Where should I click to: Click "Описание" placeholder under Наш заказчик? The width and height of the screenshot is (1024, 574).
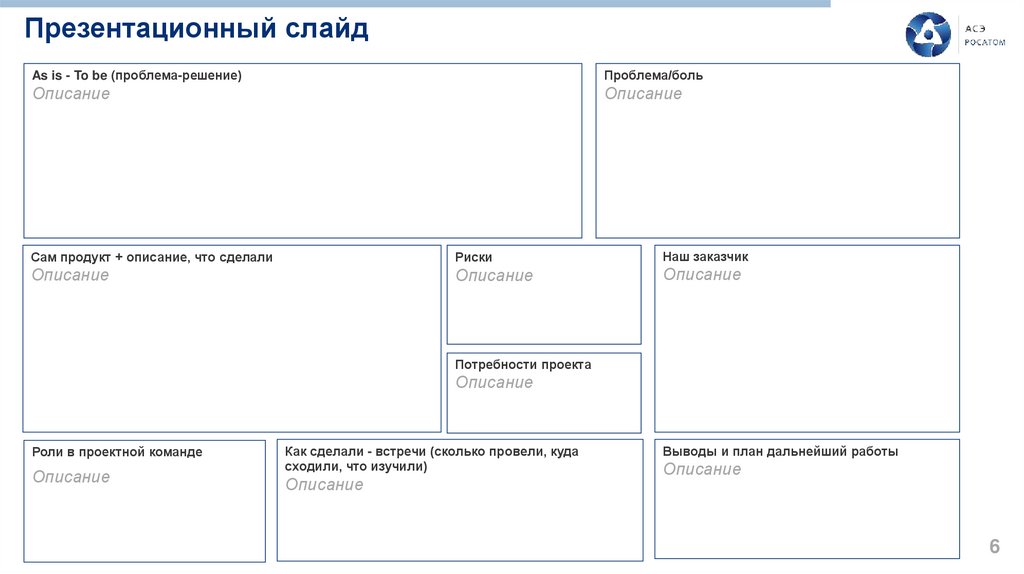pos(702,274)
